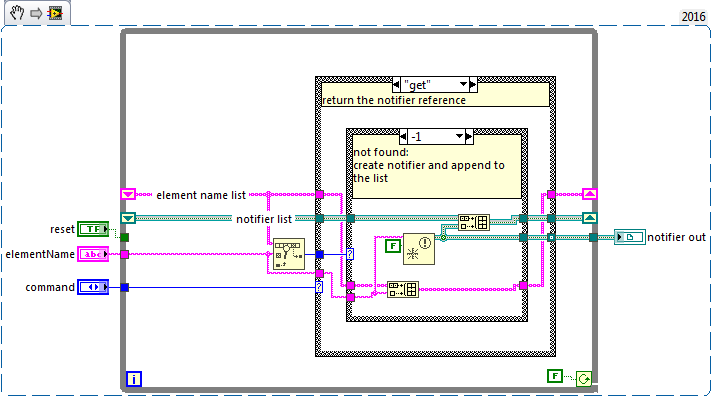Toggle the False constant near loop condition

click(x=555, y=376)
